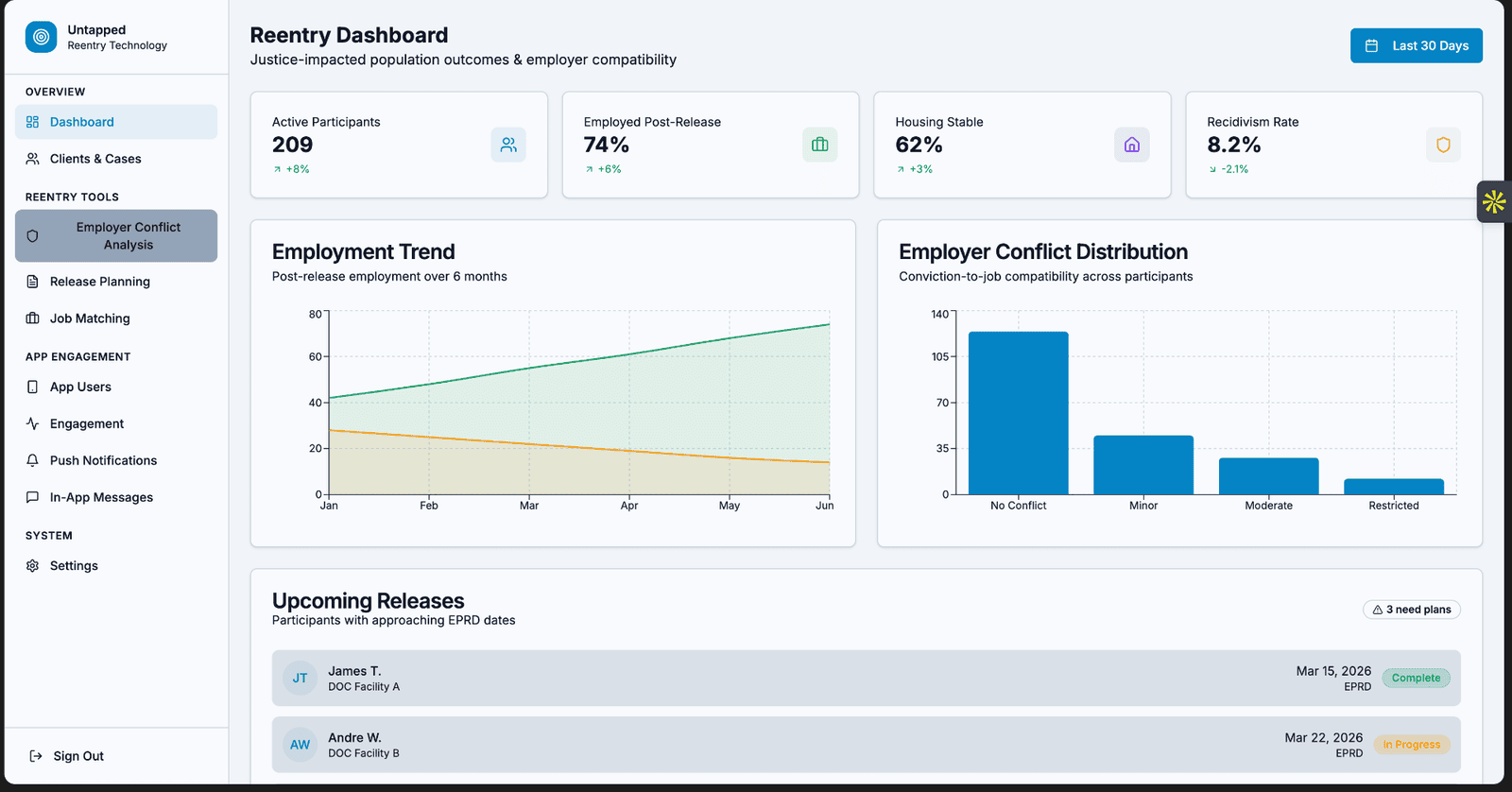Click the Engagement activity pulse icon

(32, 423)
